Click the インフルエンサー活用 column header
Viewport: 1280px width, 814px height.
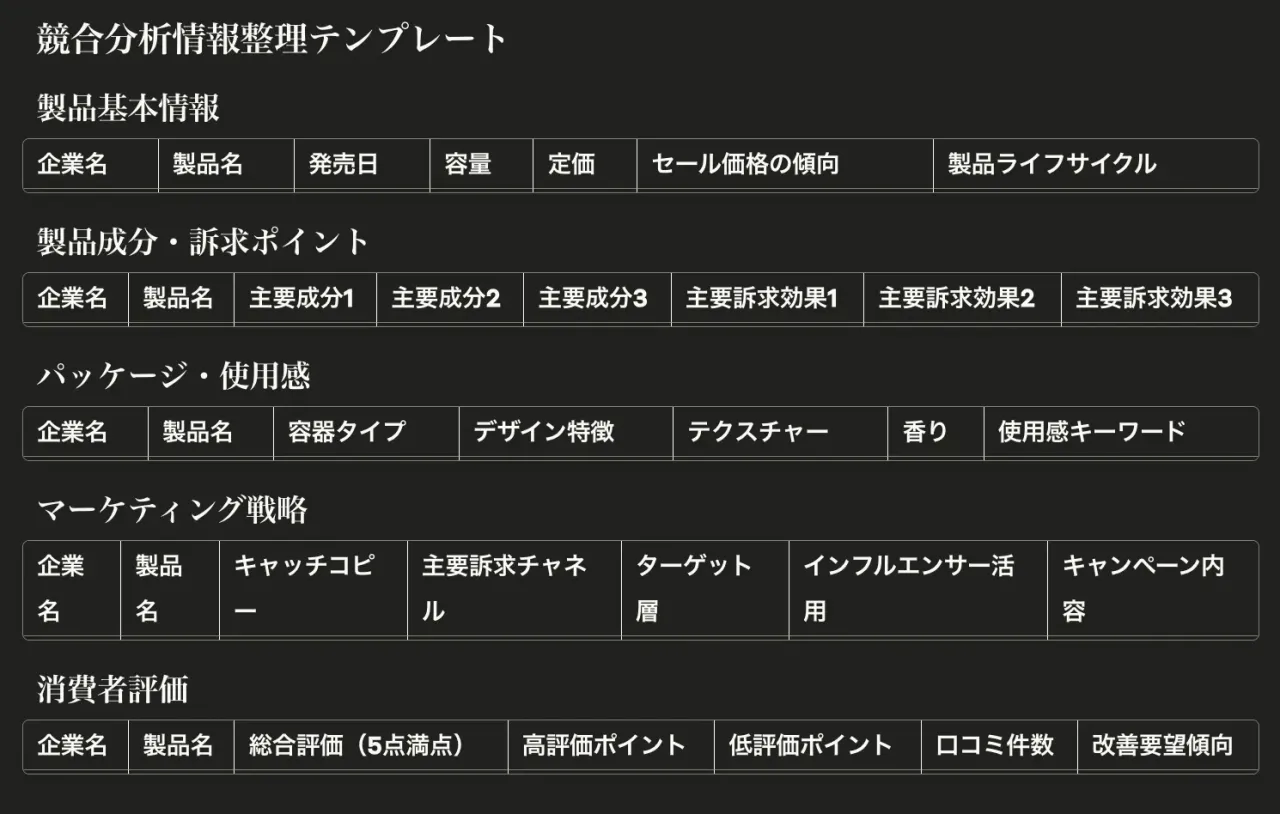pyautogui.click(x=918, y=590)
